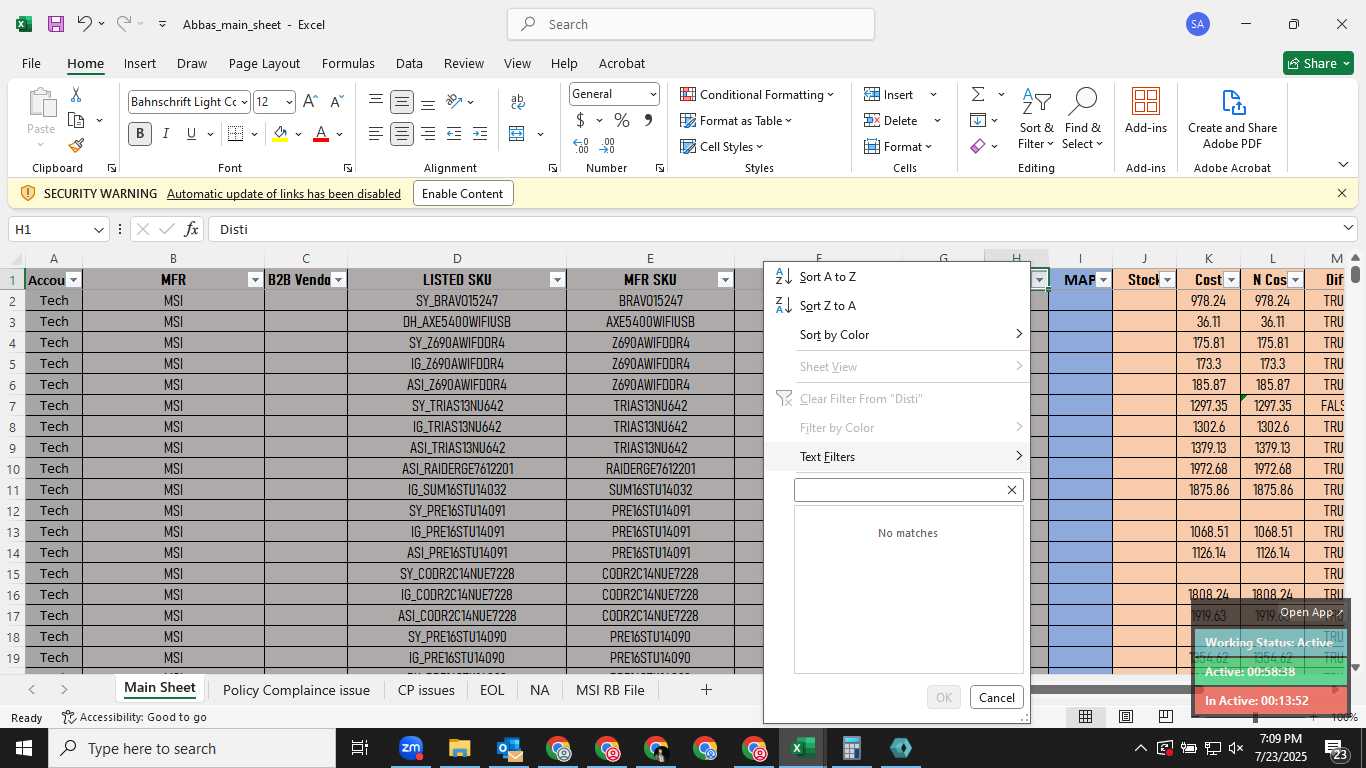Click the AutoSum sigma icon
The image size is (1366, 768).
coord(978,94)
